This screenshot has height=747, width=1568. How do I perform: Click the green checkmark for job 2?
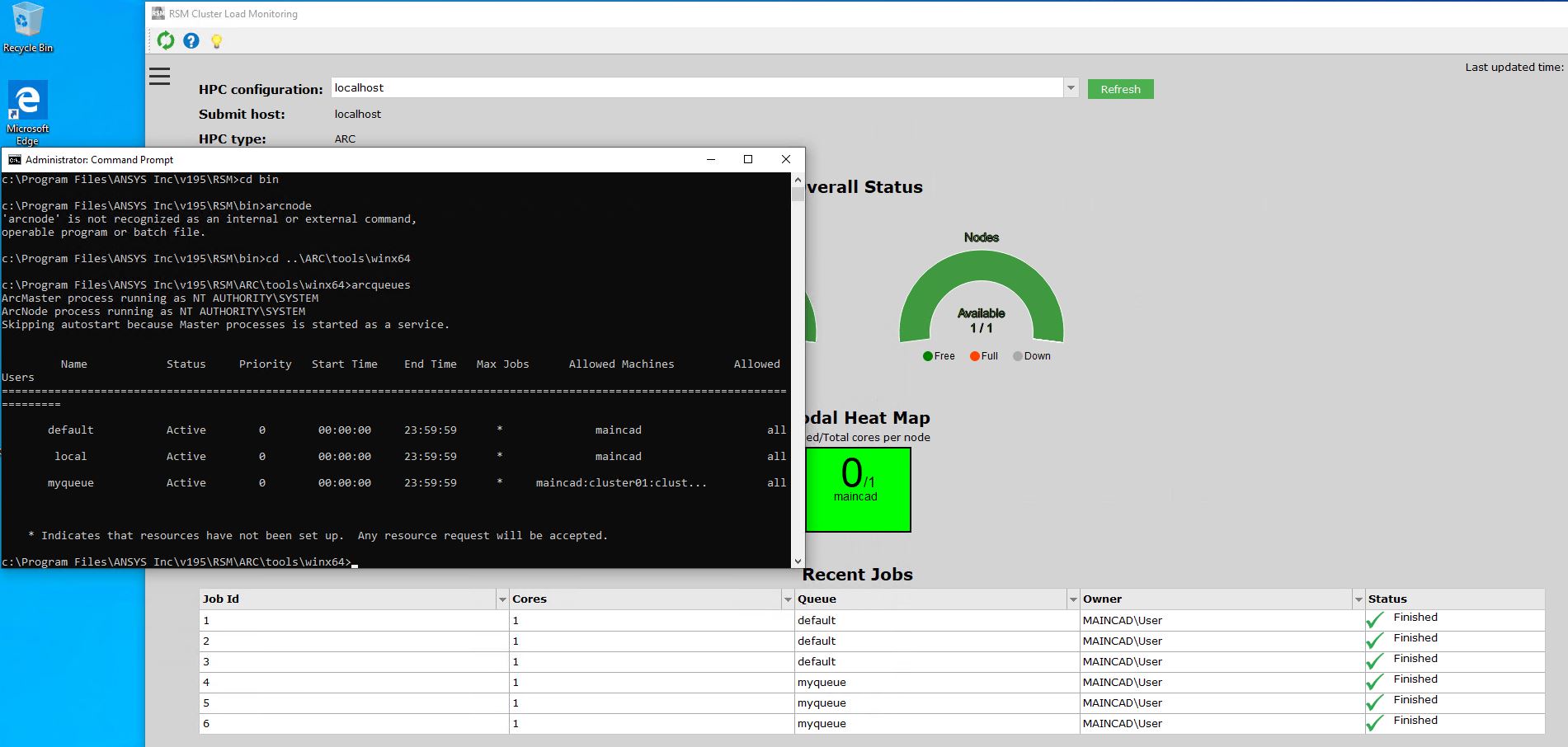pyautogui.click(x=1375, y=641)
